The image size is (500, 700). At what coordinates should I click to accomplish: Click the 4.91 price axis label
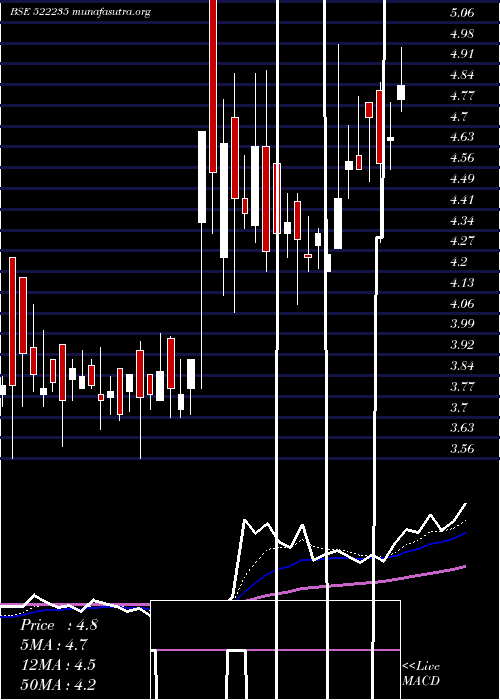[462, 54]
